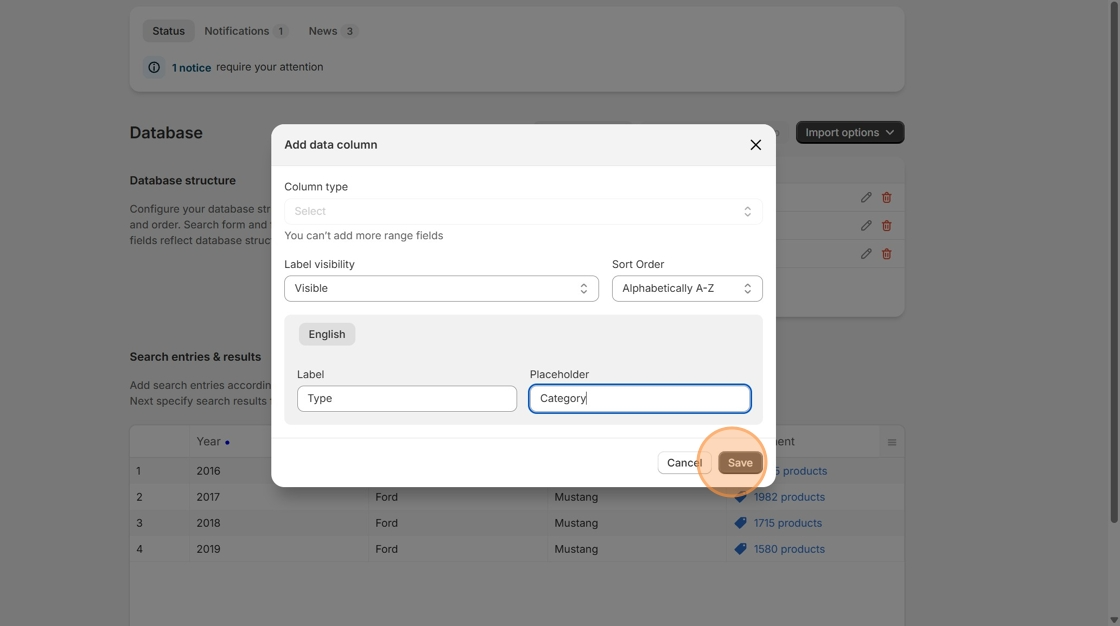Open the Label visibility dropdown

tap(441, 289)
